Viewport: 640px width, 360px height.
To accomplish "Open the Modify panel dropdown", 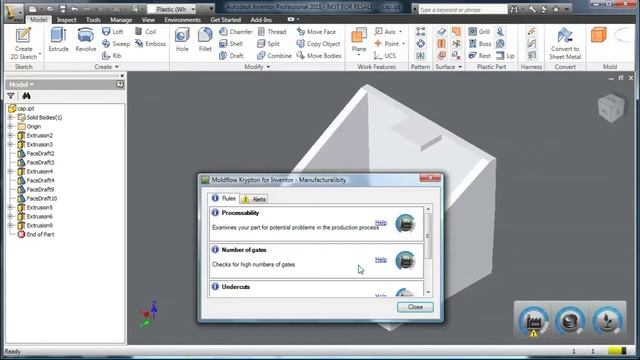I will (257, 67).
